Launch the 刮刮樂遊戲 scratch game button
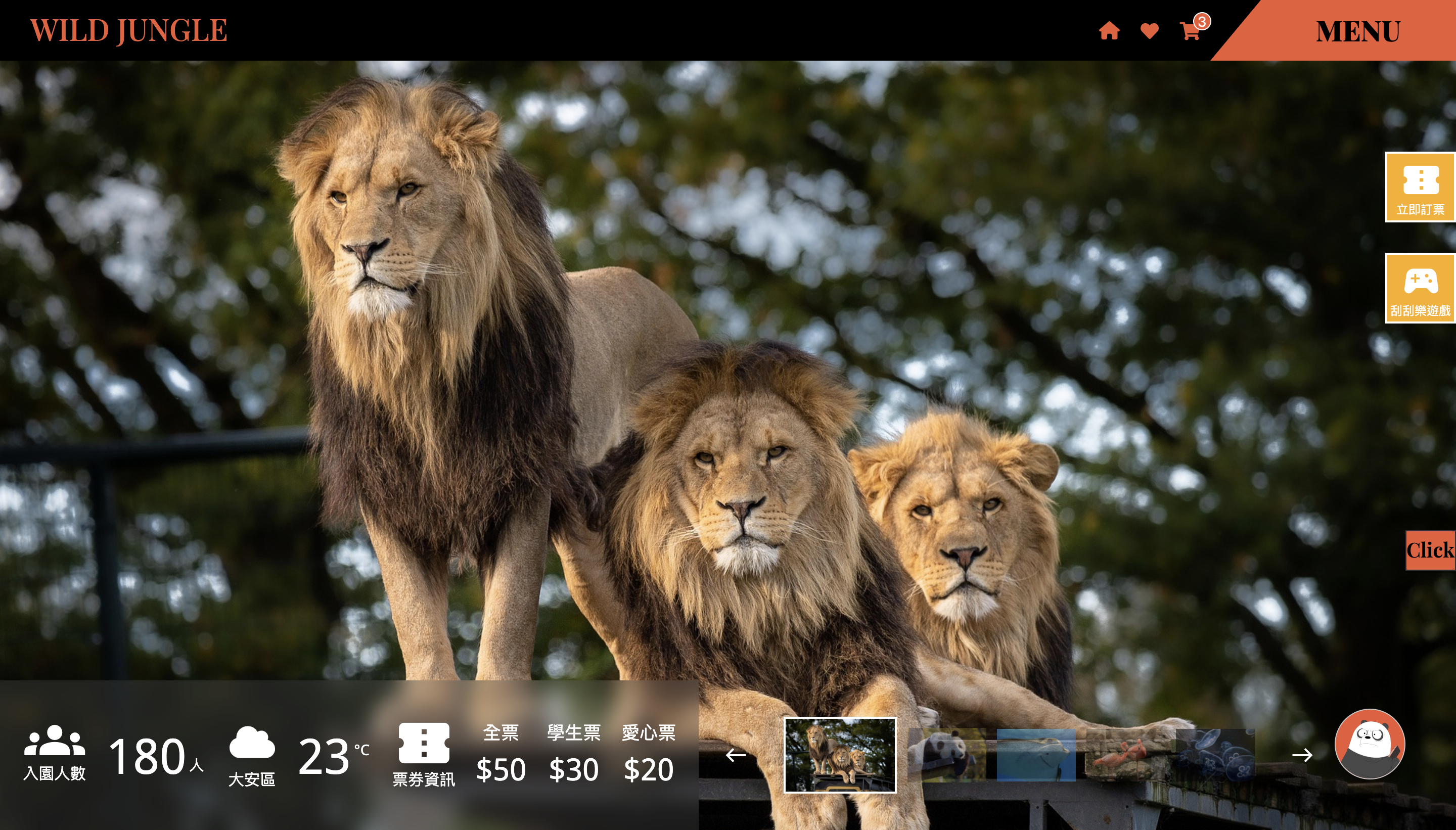 point(1420,288)
